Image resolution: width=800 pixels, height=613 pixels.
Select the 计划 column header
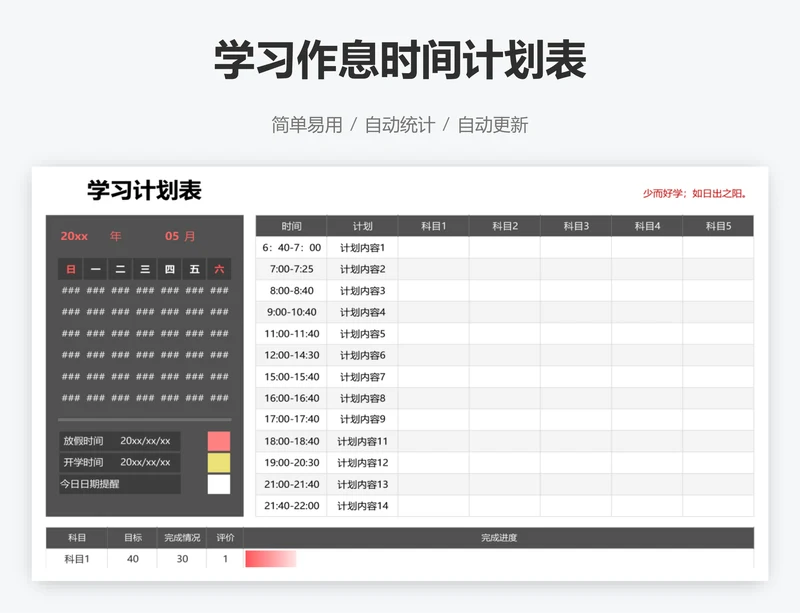click(x=362, y=226)
